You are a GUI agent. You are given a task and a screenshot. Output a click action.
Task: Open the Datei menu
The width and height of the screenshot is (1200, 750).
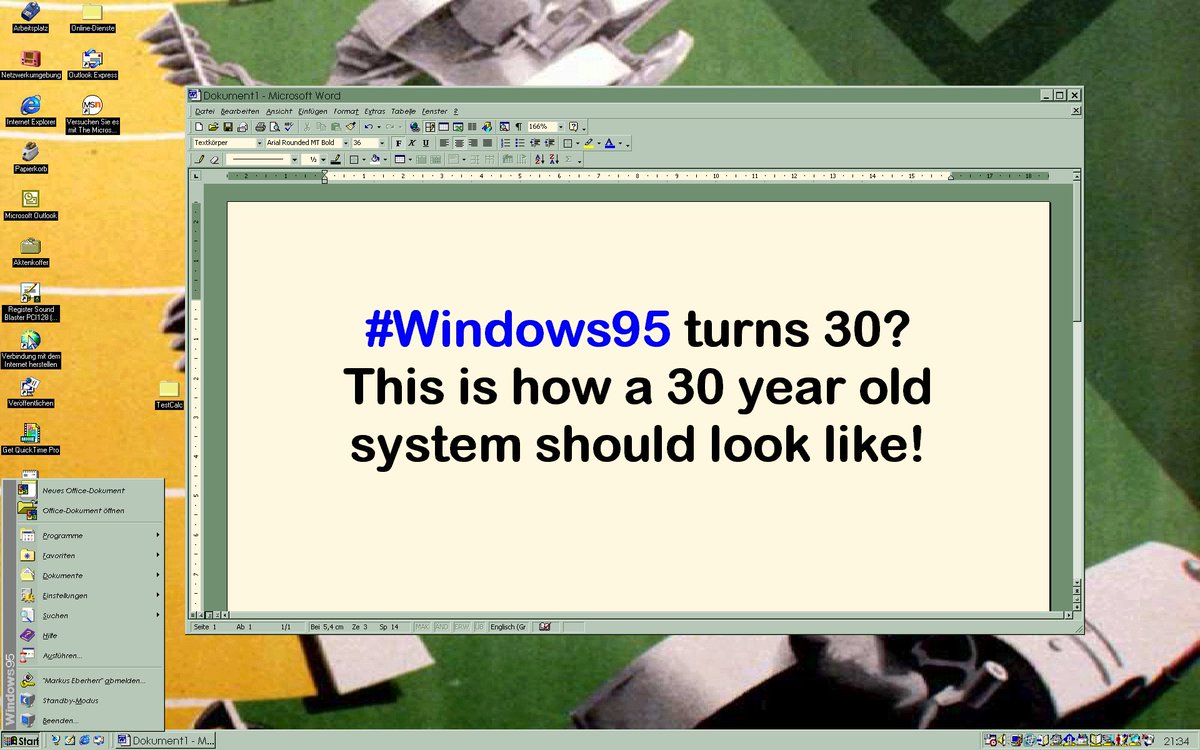tap(205, 111)
